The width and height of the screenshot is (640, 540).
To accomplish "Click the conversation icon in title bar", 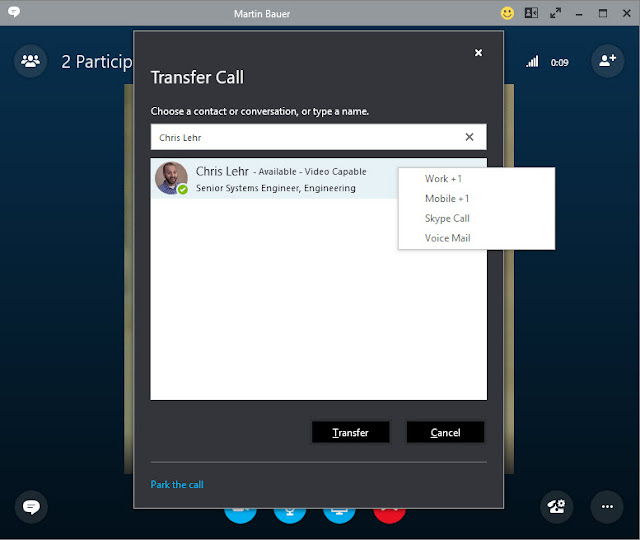I will tap(14, 12).
